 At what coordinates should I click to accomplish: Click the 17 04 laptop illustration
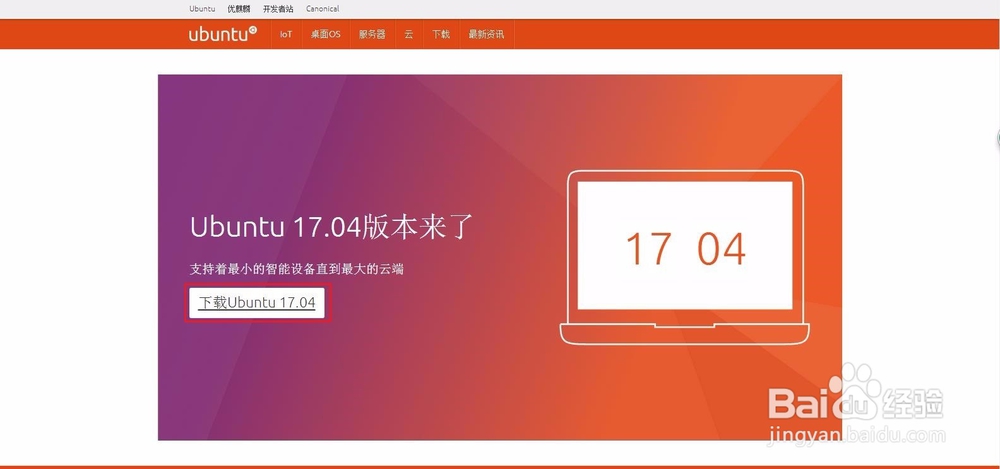[x=685, y=257]
